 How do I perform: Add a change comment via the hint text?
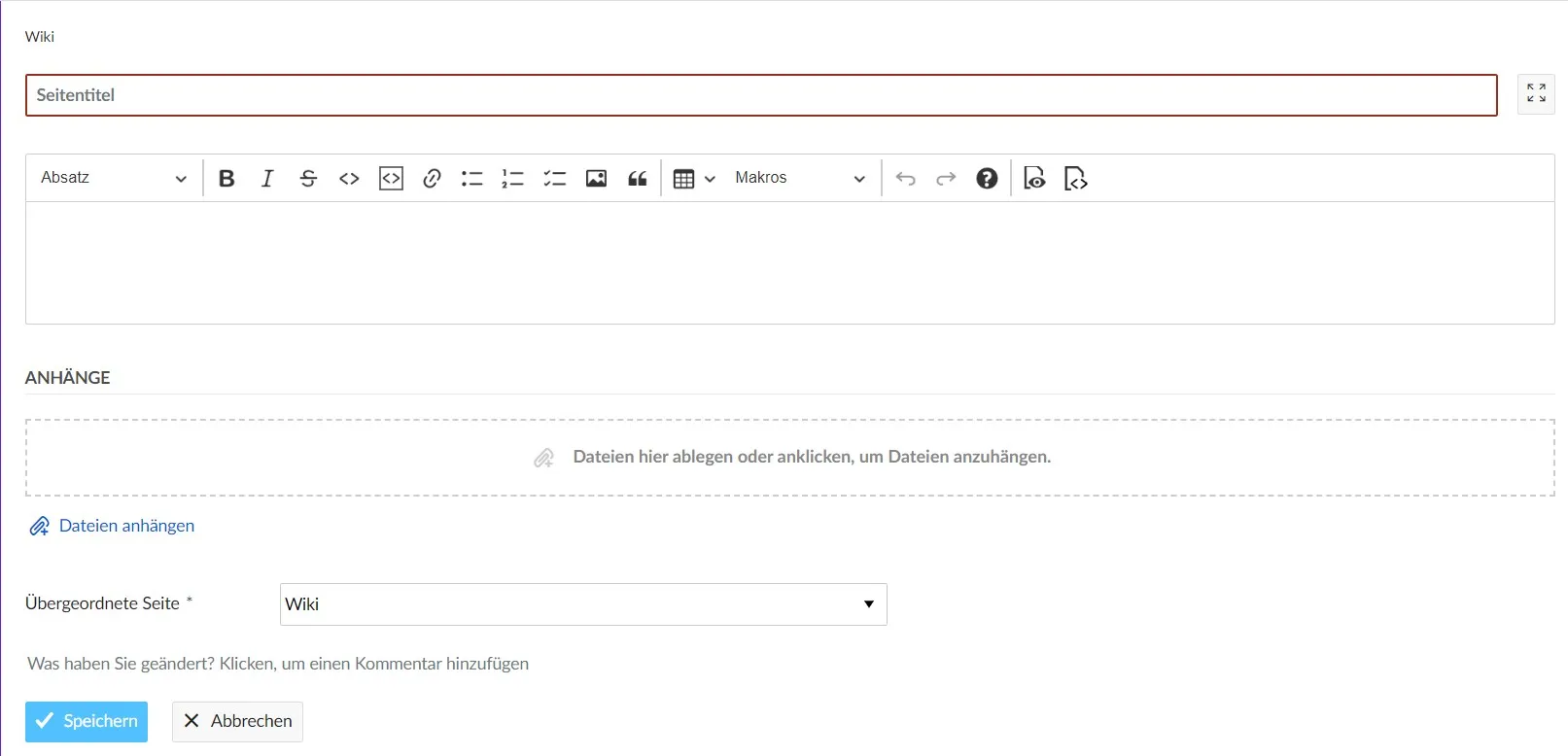(278, 664)
